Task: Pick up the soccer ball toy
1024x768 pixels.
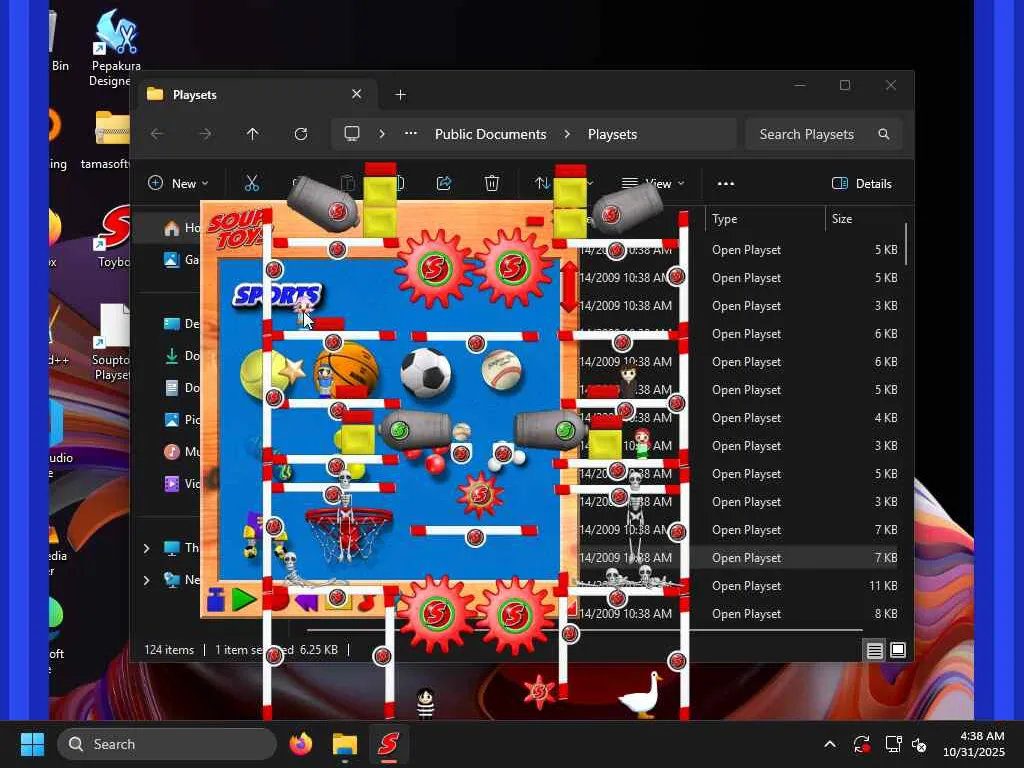Action: tap(426, 372)
